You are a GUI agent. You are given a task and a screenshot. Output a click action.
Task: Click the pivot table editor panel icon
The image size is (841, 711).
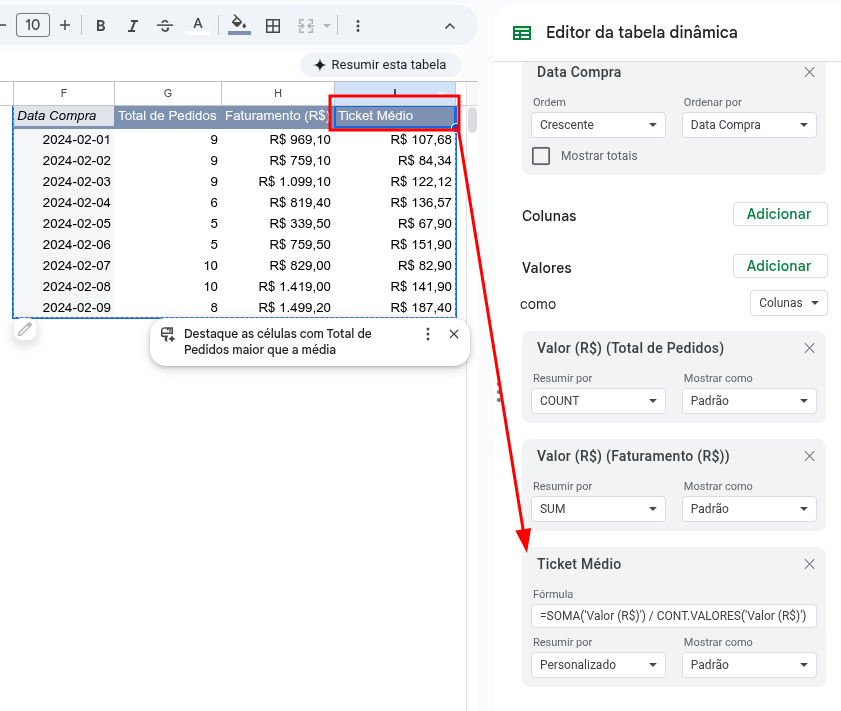click(x=521, y=33)
